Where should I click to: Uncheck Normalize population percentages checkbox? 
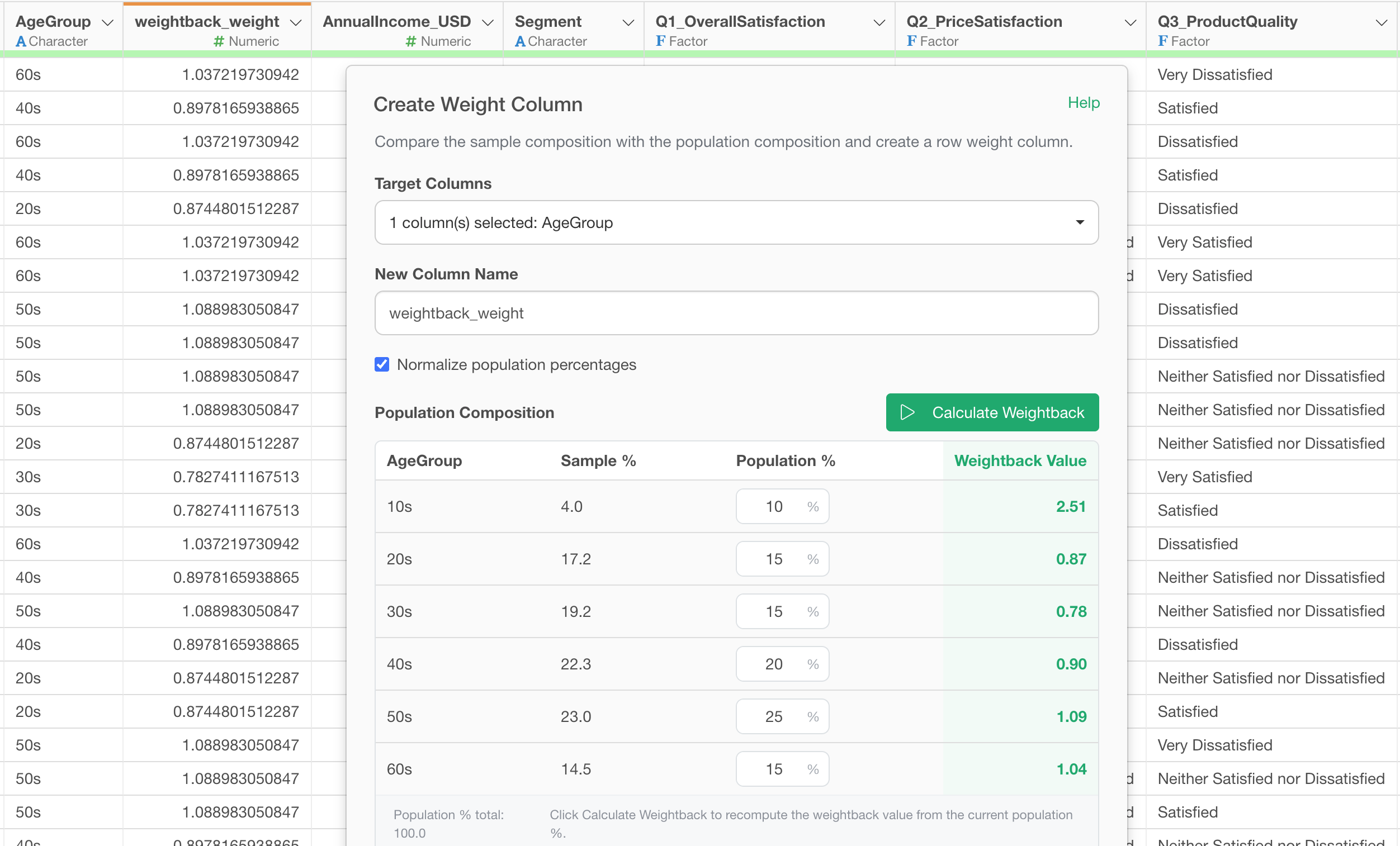(382, 364)
